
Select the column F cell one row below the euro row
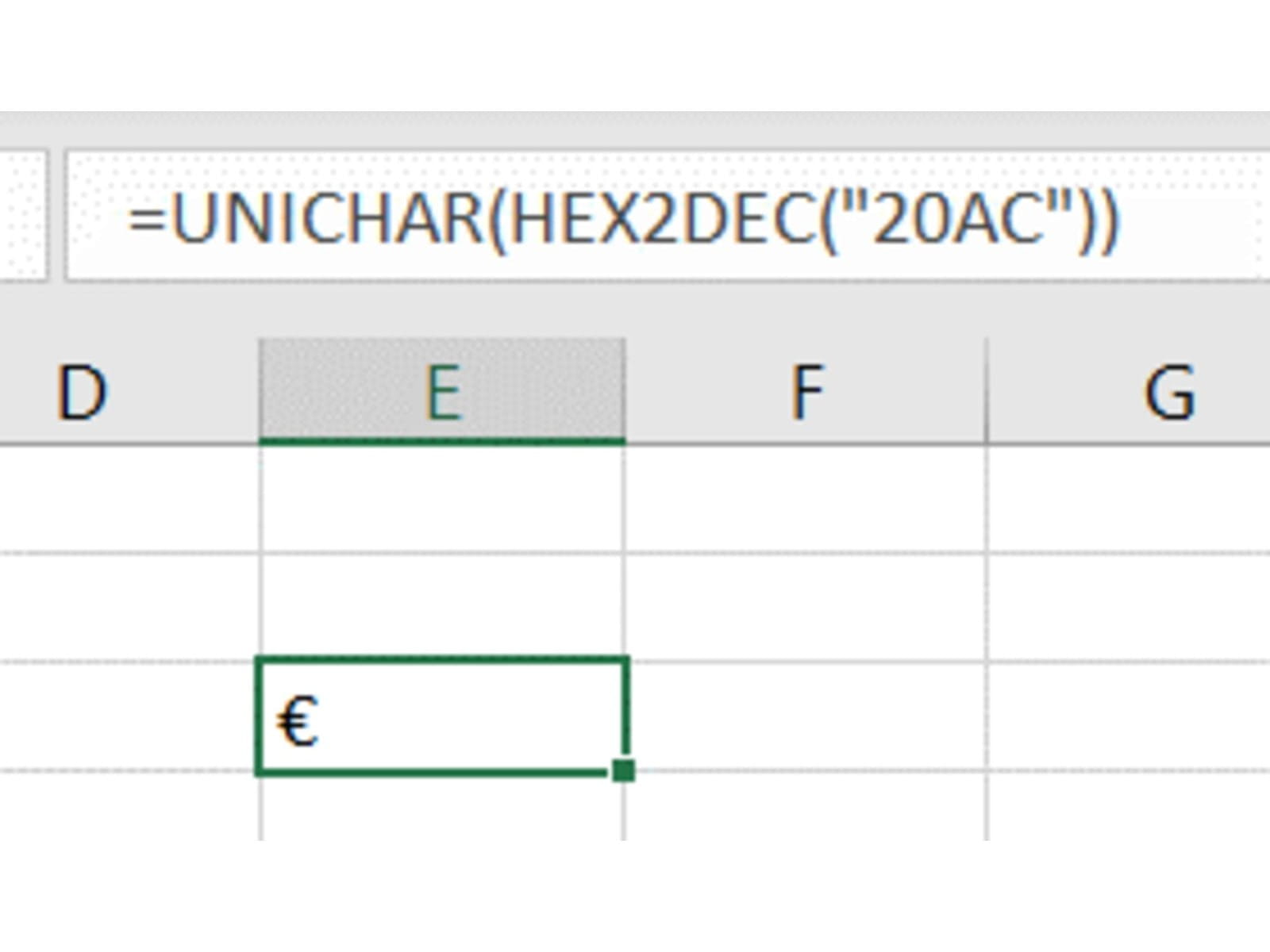tap(806, 805)
